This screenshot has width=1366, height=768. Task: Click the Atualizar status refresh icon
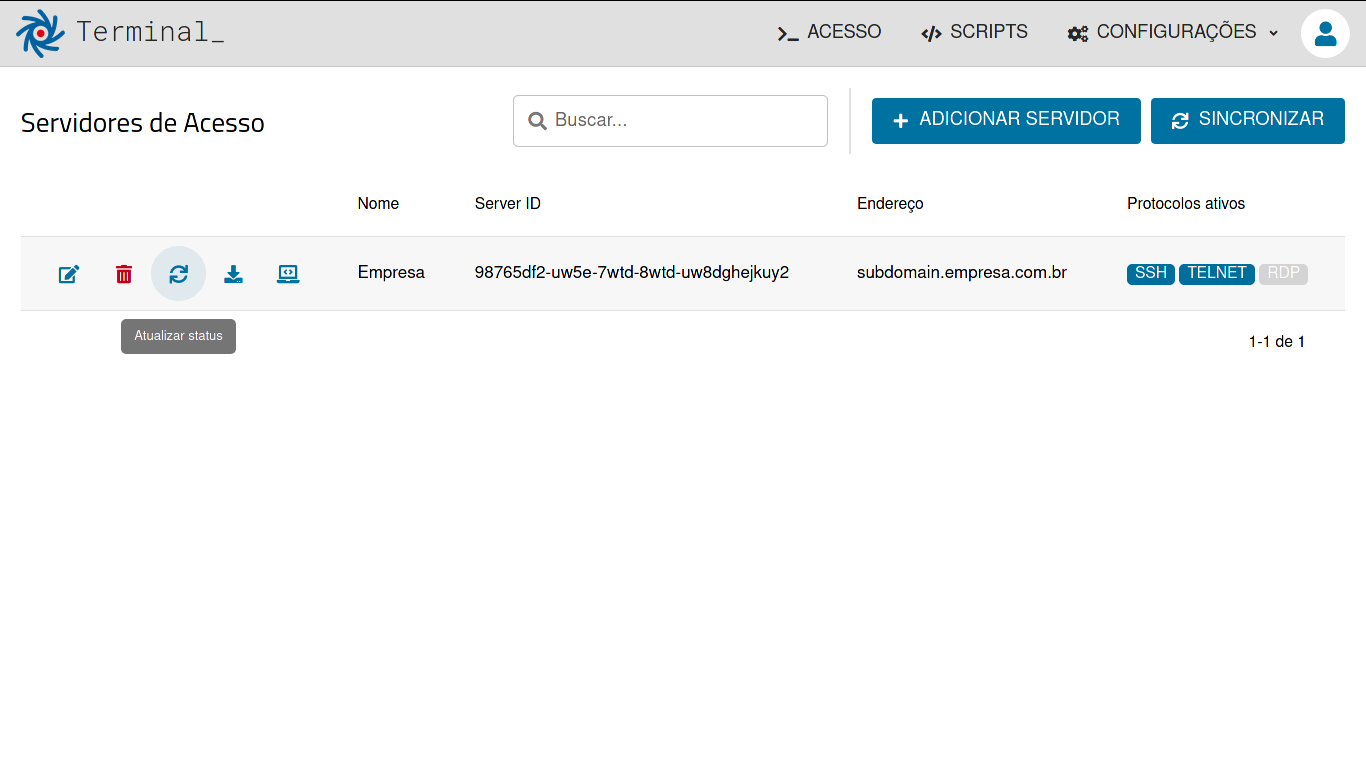(178, 274)
